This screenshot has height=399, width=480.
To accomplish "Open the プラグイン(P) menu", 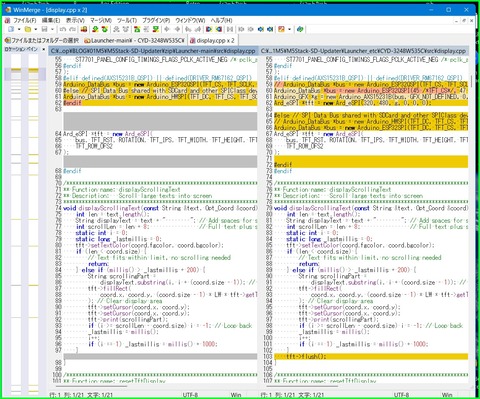I will (156, 20).
